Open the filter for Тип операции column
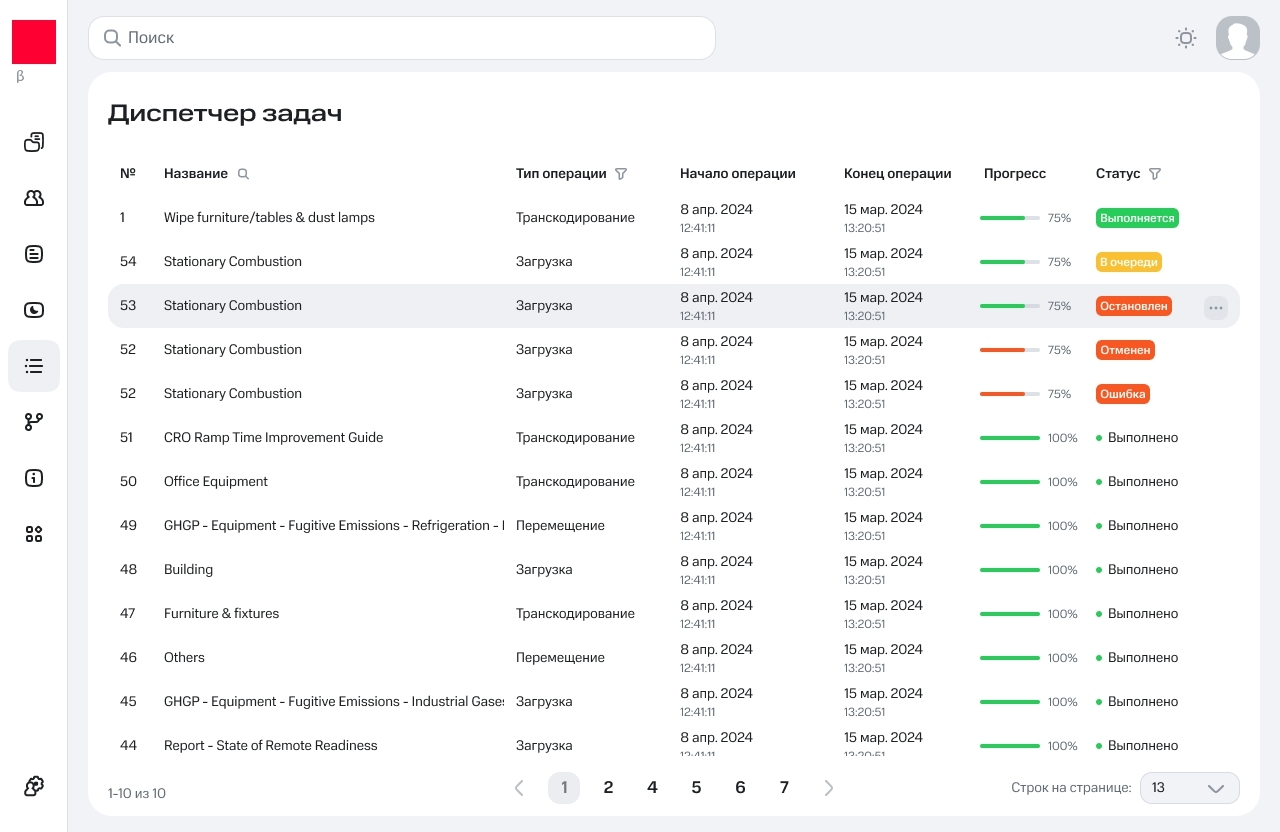Image resolution: width=1280 pixels, height=832 pixels. click(x=621, y=173)
